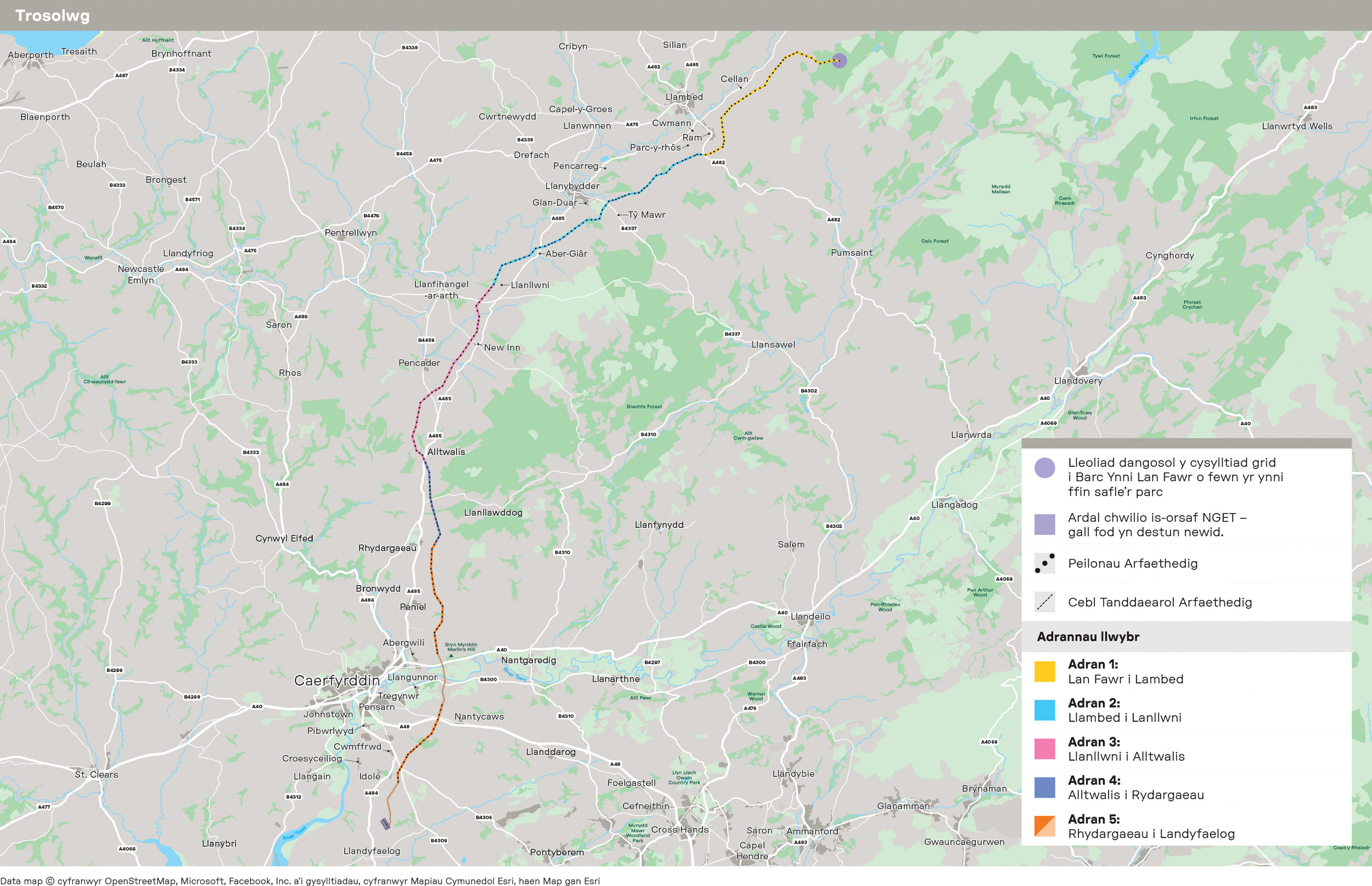Click the 'Adrannau llwybr' legend heading
Image resolution: width=1372 pixels, height=886 pixels.
1088,636
